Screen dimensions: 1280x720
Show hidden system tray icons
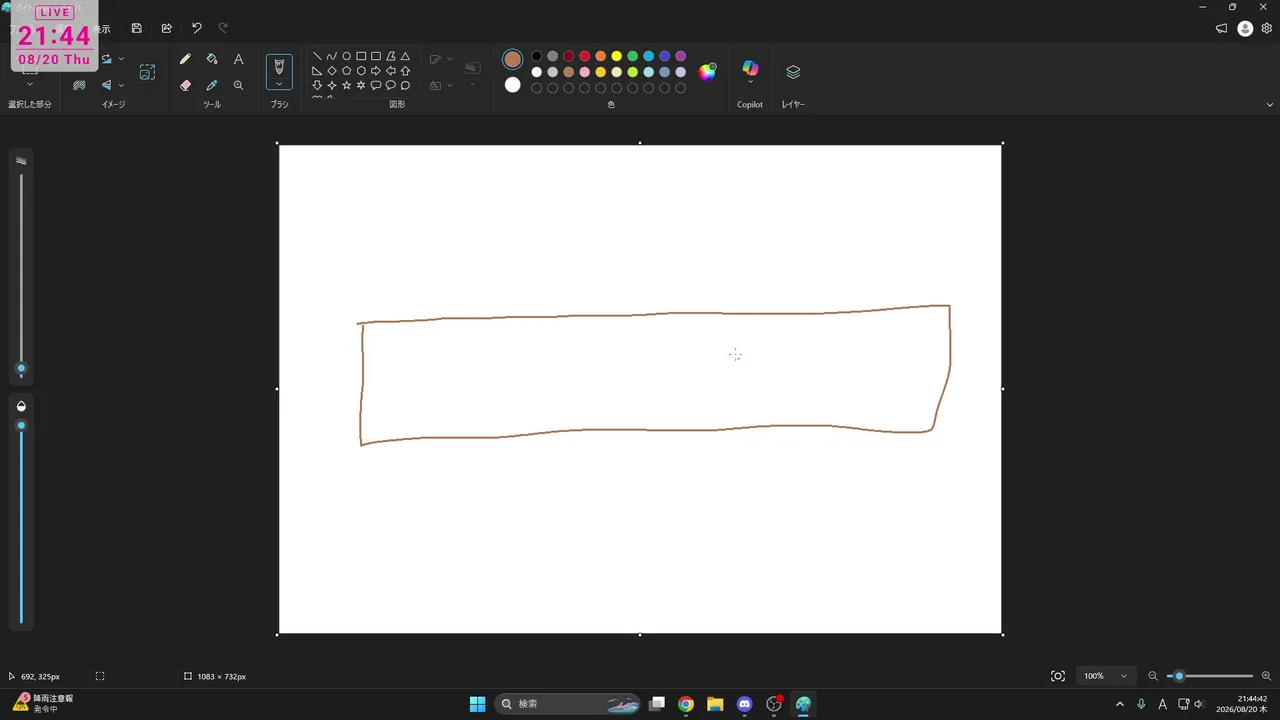click(x=1120, y=704)
